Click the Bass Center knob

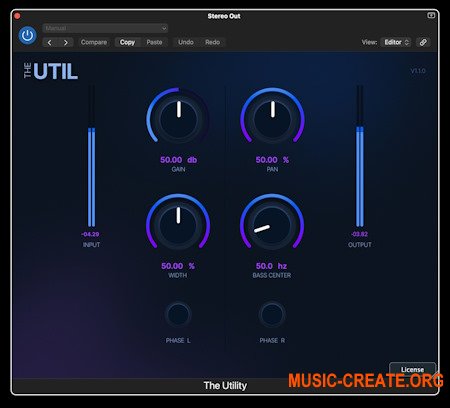272,225
